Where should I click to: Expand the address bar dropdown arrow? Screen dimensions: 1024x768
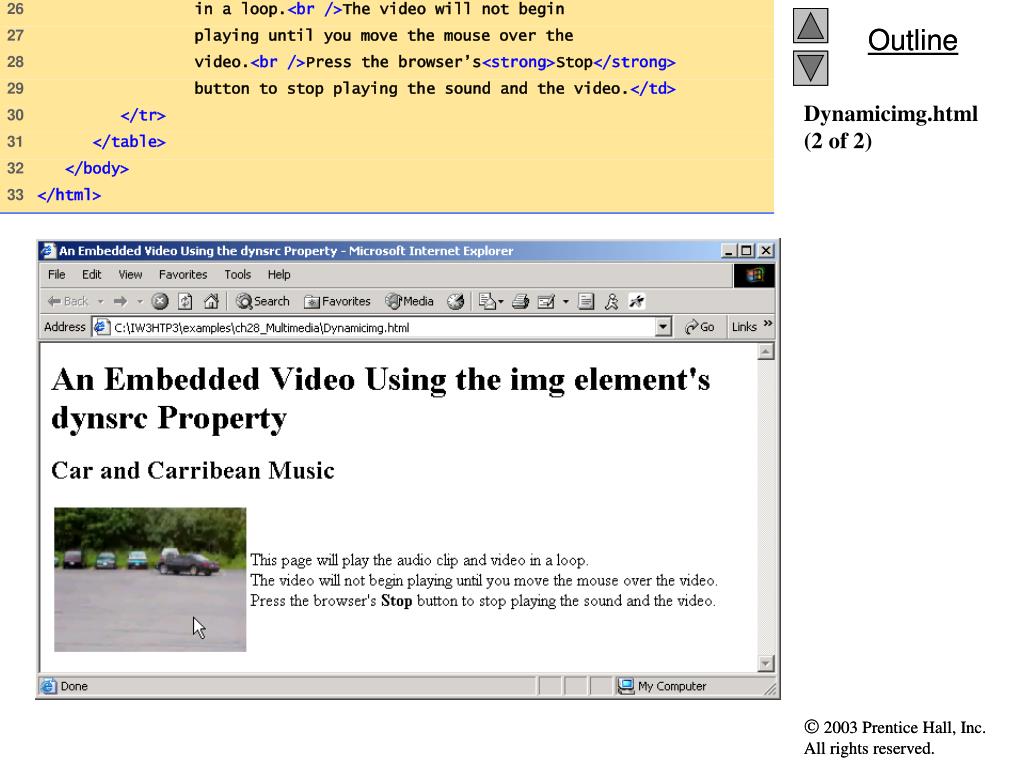coord(663,327)
